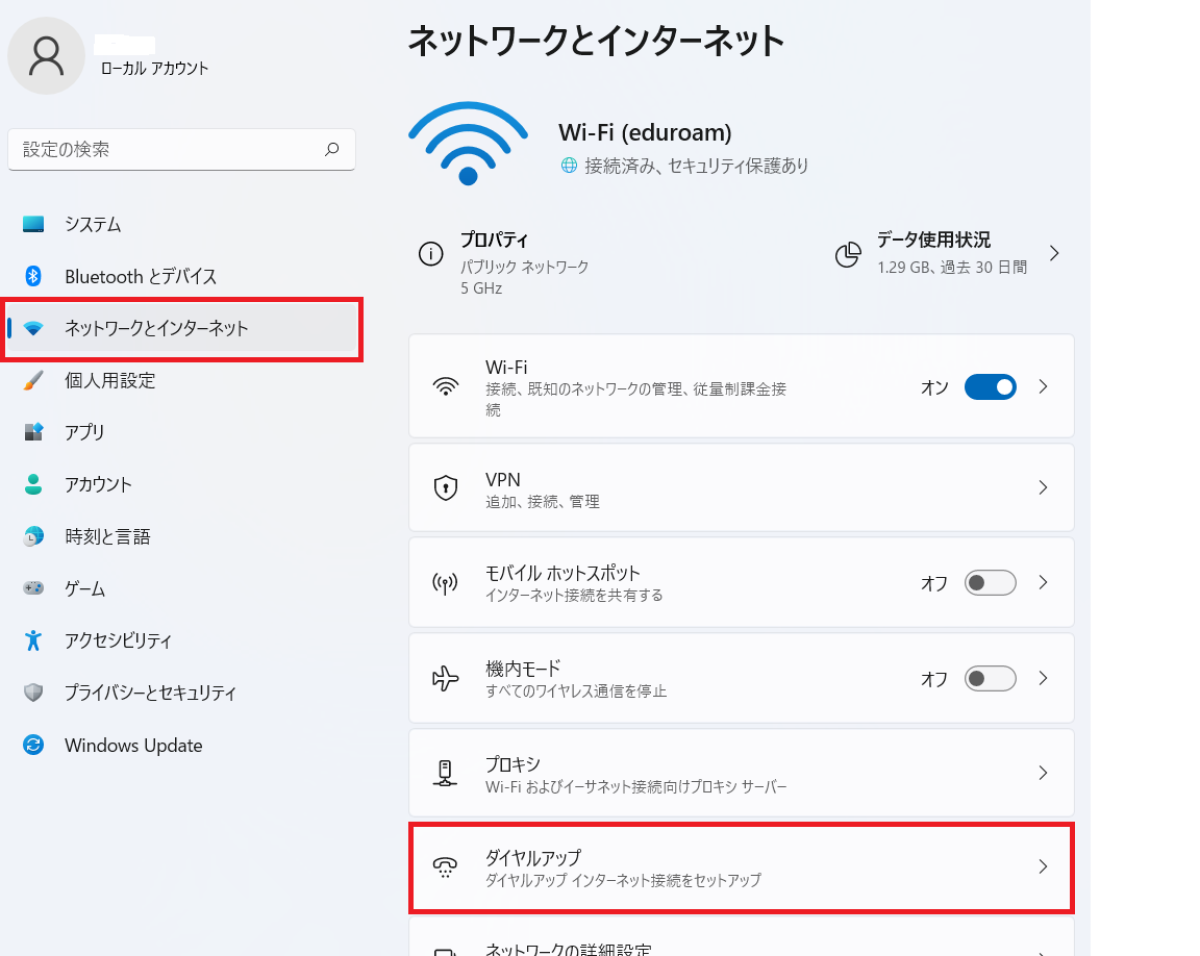Click the ローカル アカウント label

155,69
